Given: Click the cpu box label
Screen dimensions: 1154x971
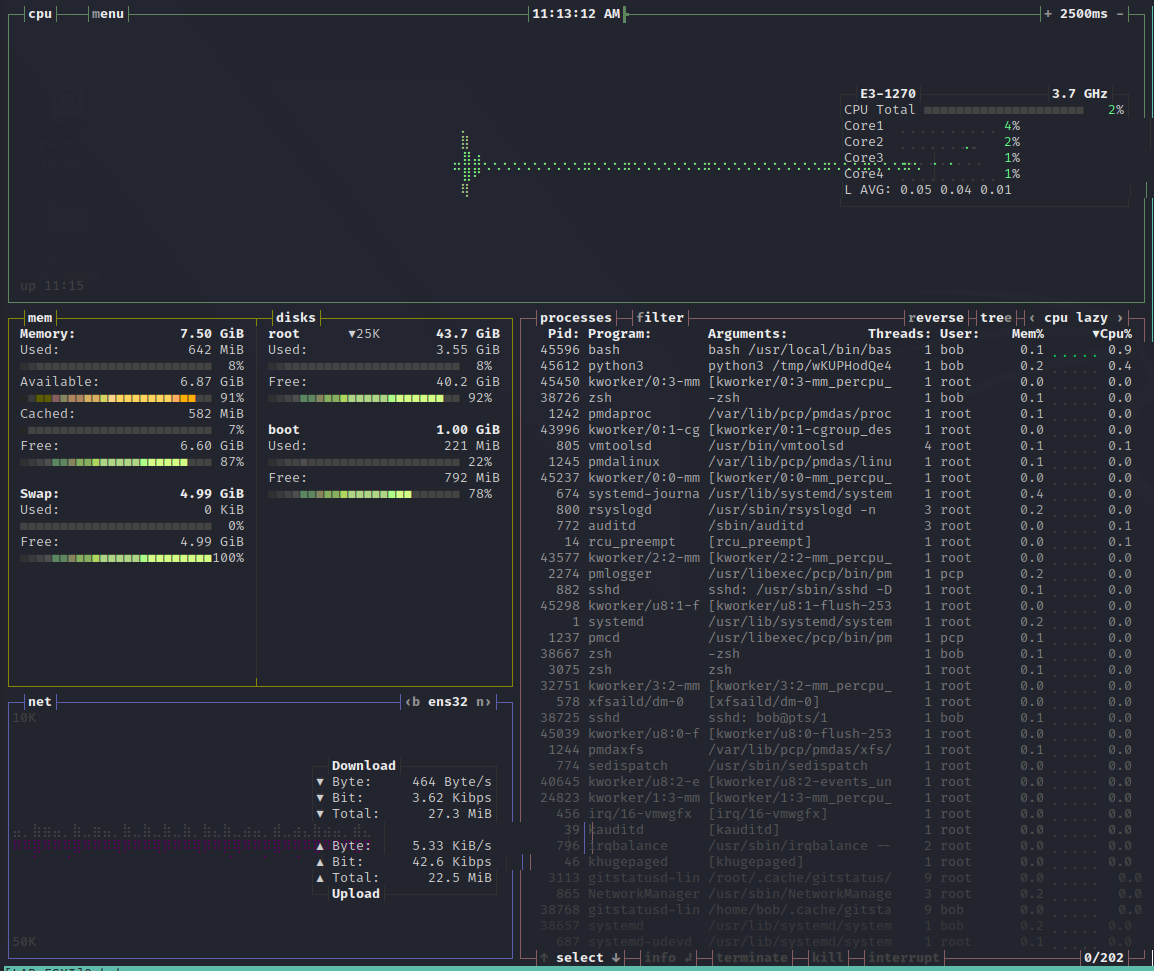Looking at the screenshot, I should point(40,13).
